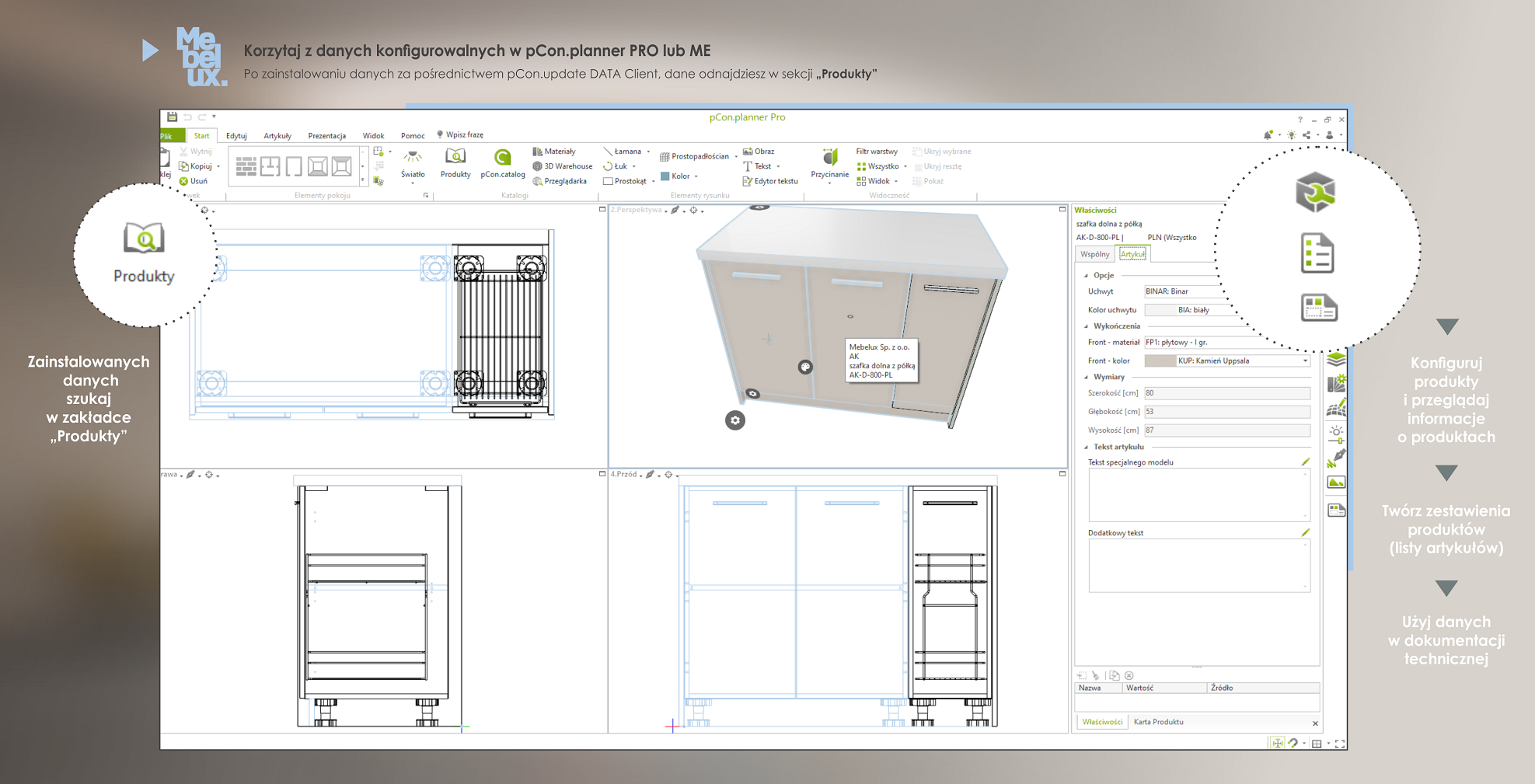Save the project via quick access toolbar

[x=172, y=117]
